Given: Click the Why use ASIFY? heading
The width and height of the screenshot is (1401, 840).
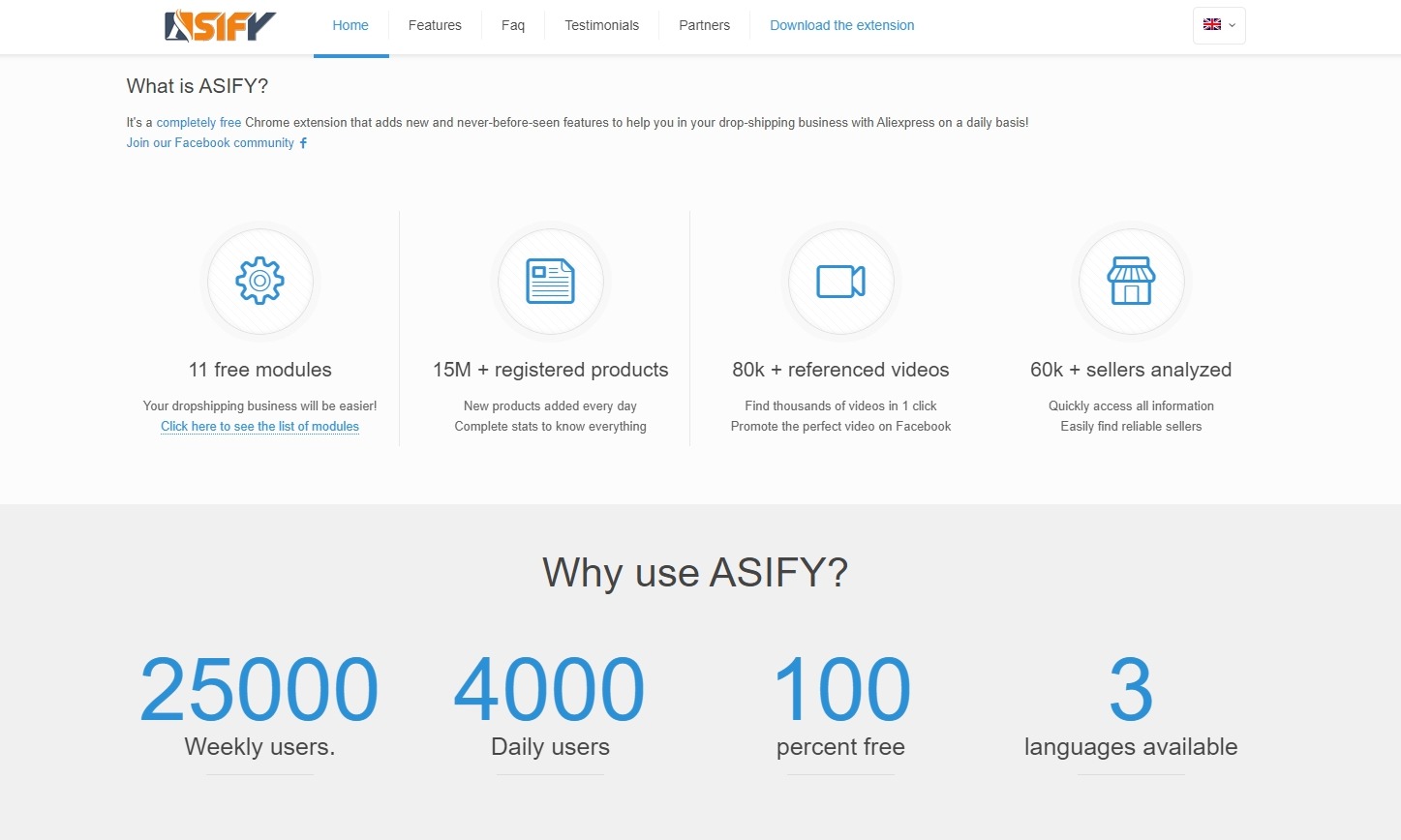Looking at the screenshot, I should 695,573.
